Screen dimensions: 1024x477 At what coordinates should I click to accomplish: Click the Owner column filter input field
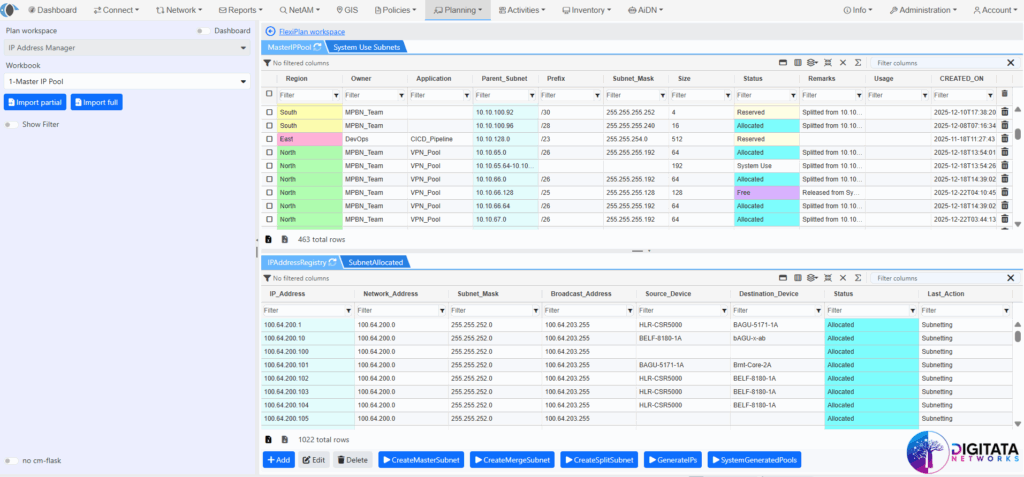368,95
